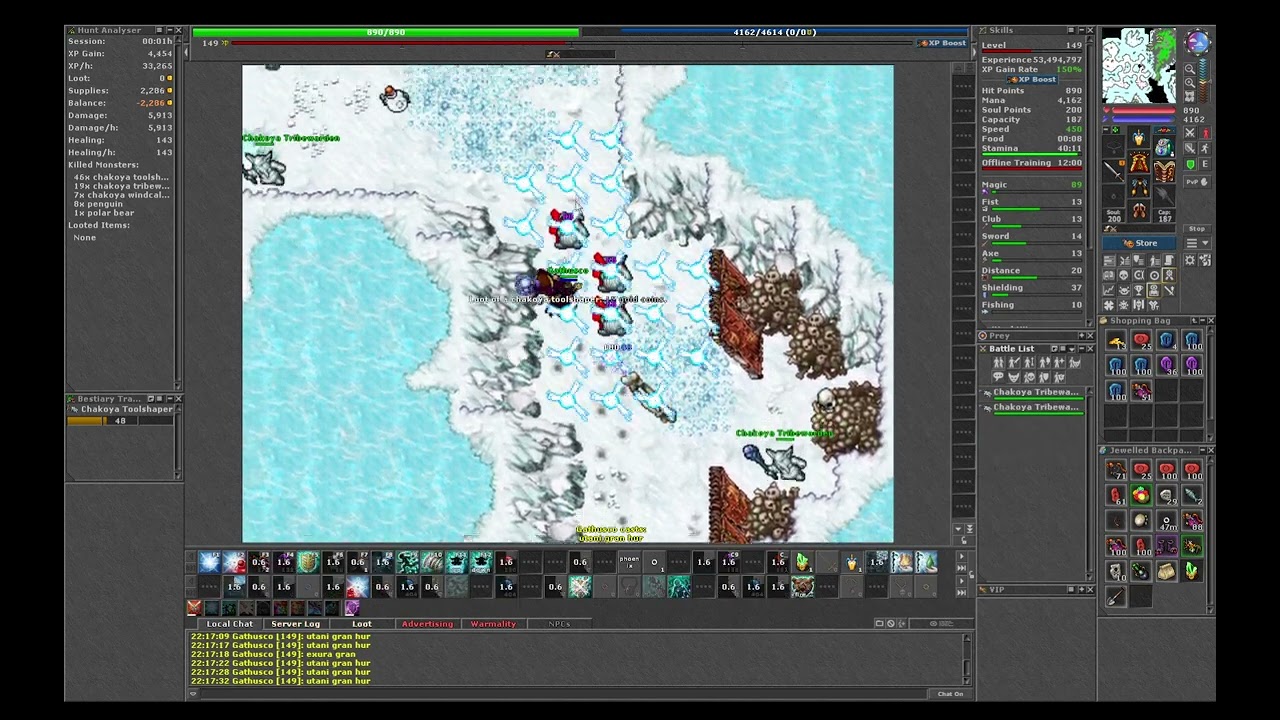Image resolution: width=1280 pixels, height=720 pixels.
Task: Click the golden bag in Jewelled Backpack
Action: coord(1166,571)
